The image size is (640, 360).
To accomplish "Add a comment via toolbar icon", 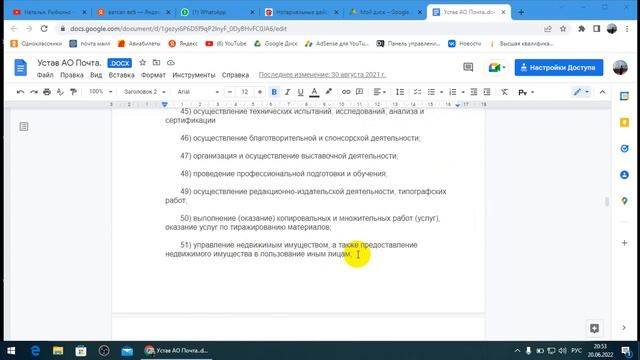I will 360,92.
